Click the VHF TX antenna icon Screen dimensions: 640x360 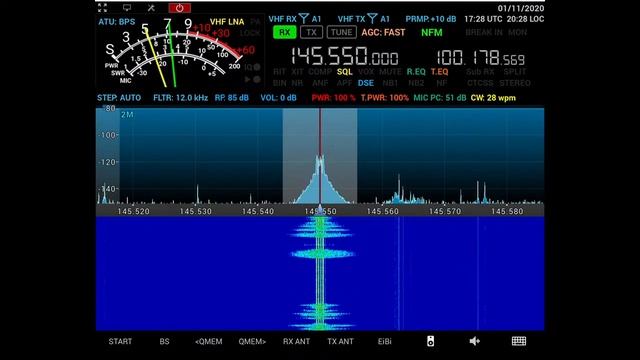[x=372, y=19]
